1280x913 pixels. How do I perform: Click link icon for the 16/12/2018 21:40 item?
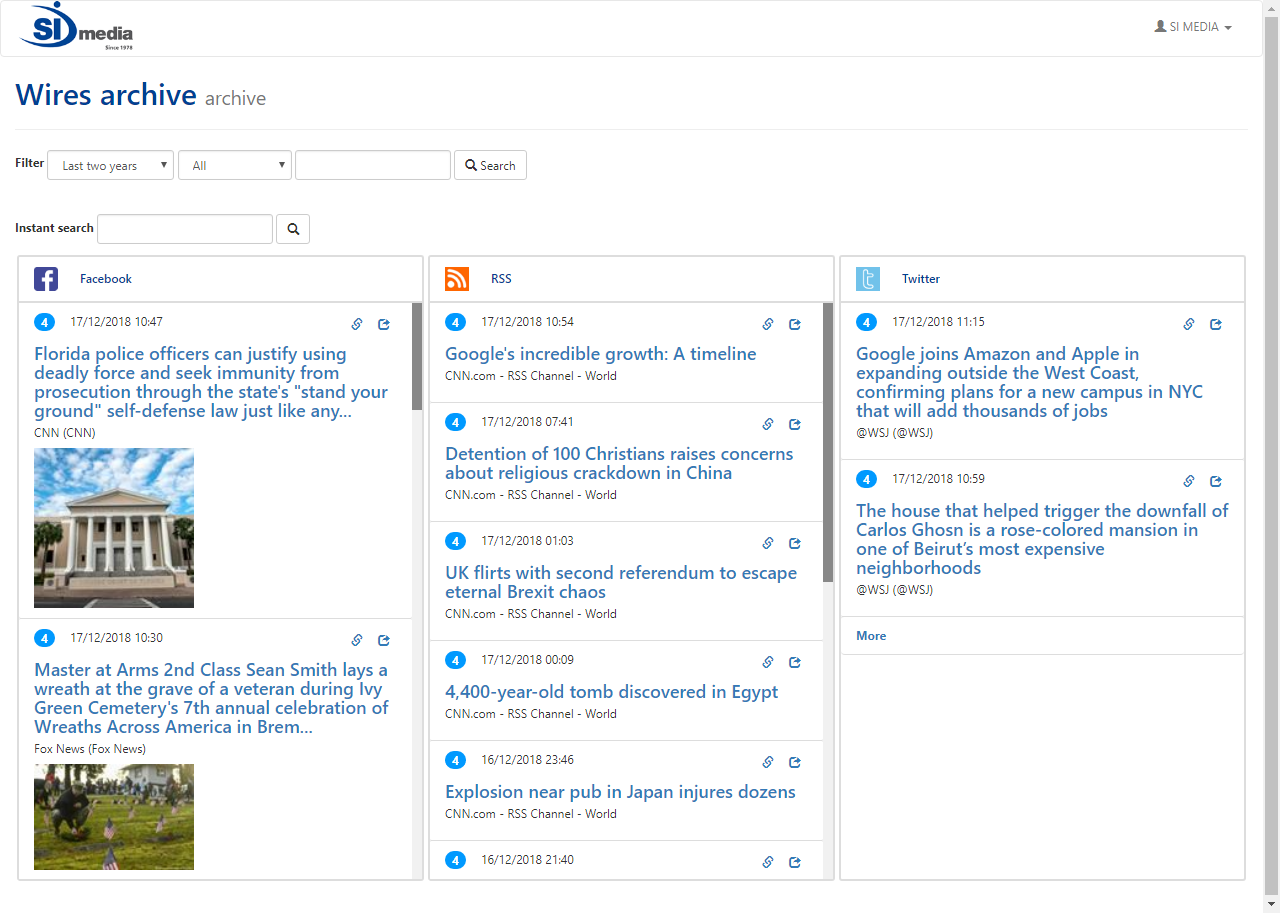tap(768, 862)
